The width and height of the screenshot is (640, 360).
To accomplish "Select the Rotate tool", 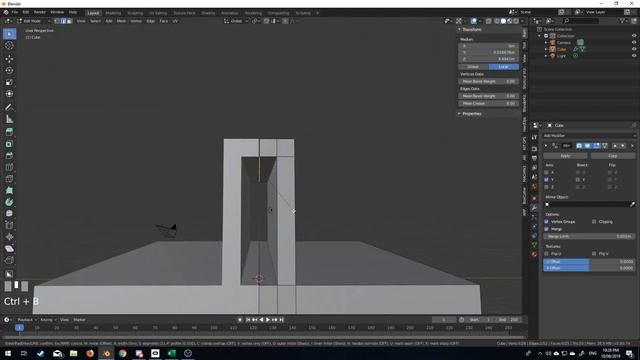I will [x=9, y=70].
